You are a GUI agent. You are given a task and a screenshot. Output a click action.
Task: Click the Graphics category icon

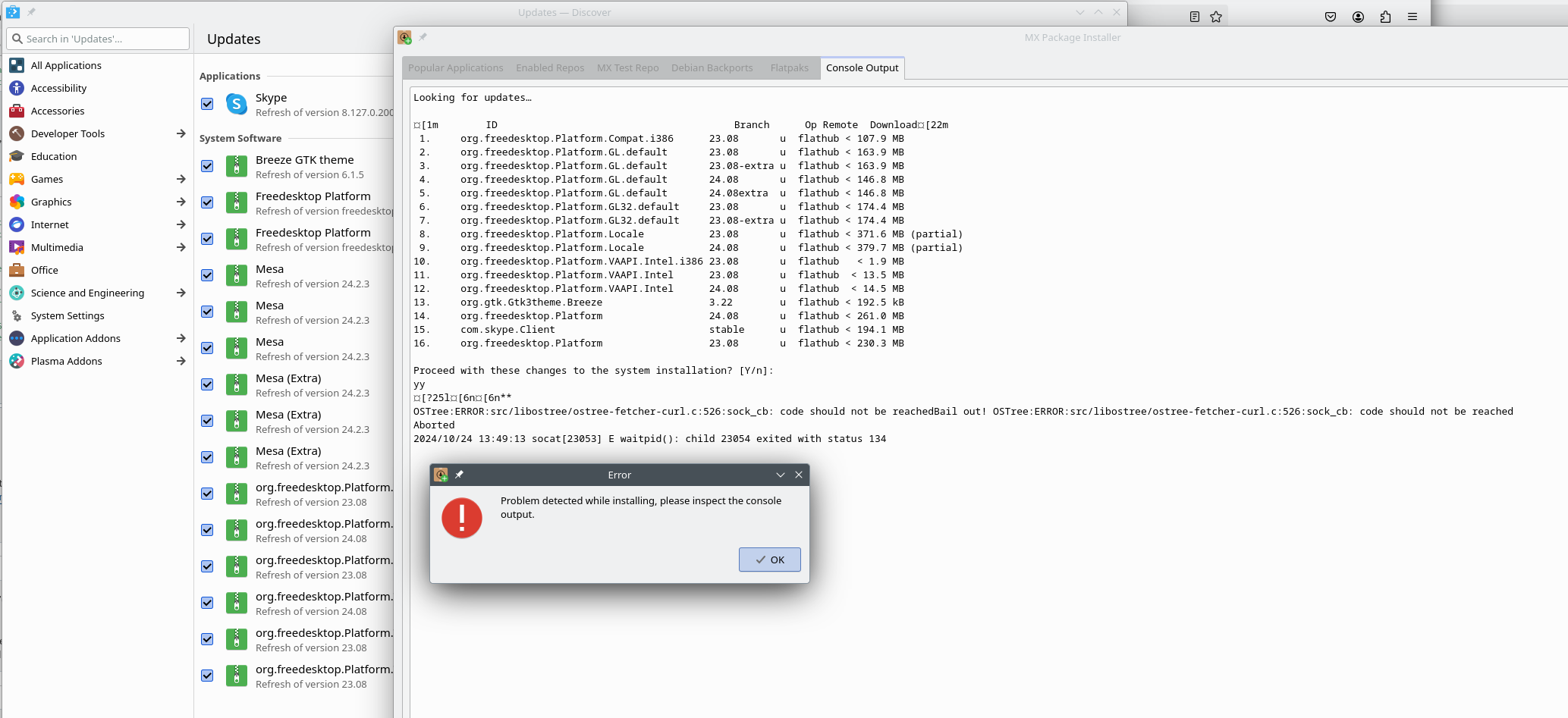point(17,202)
